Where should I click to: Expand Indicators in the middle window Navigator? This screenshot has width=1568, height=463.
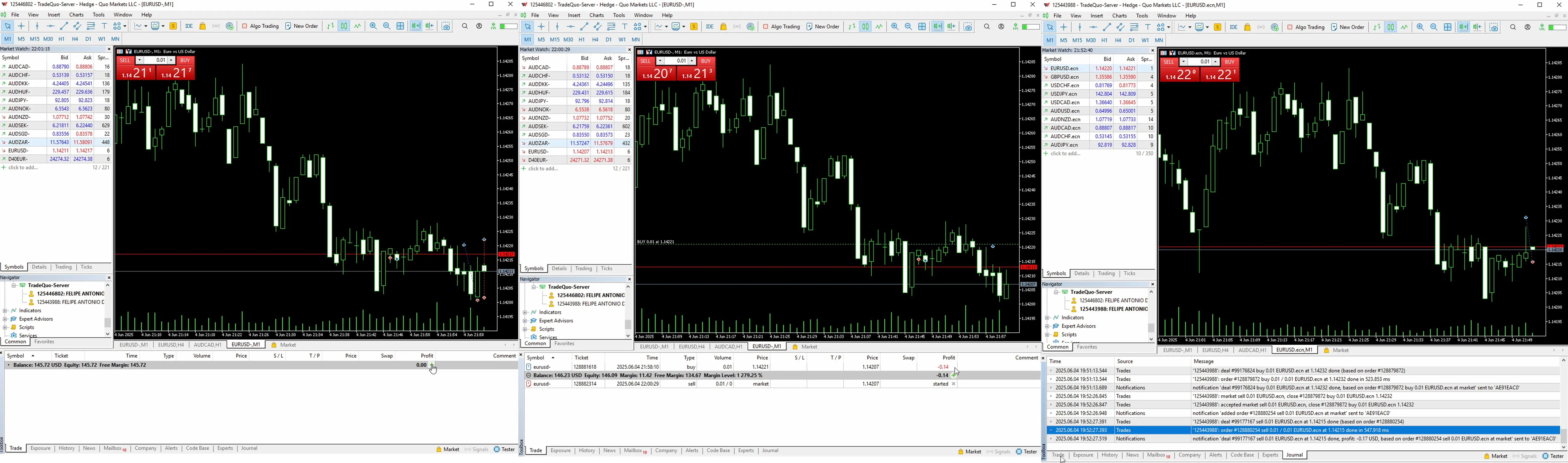(x=525, y=312)
